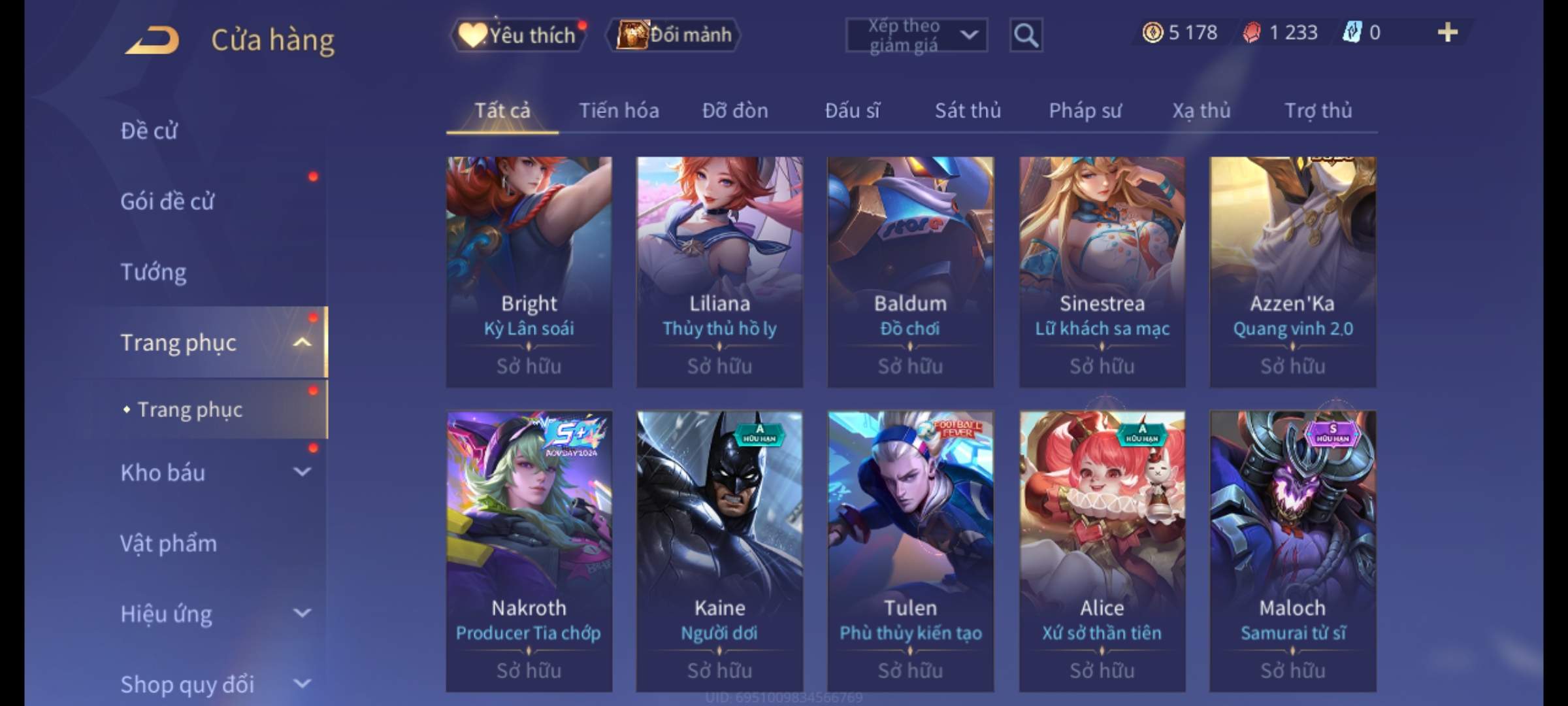Expand the Hiệu ứng sidebar section
Image resolution: width=1568 pixels, height=706 pixels.
[x=302, y=613]
